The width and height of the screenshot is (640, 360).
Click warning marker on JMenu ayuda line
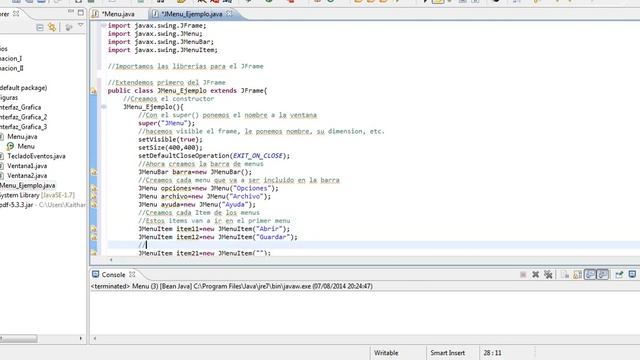[x=93, y=205]
